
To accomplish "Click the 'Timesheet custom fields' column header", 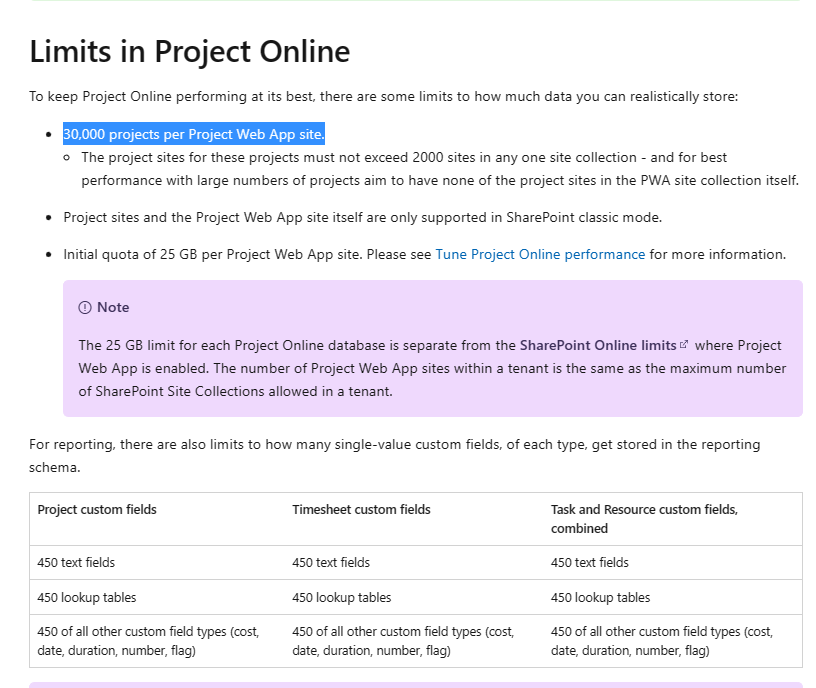I will click(361, 509).
